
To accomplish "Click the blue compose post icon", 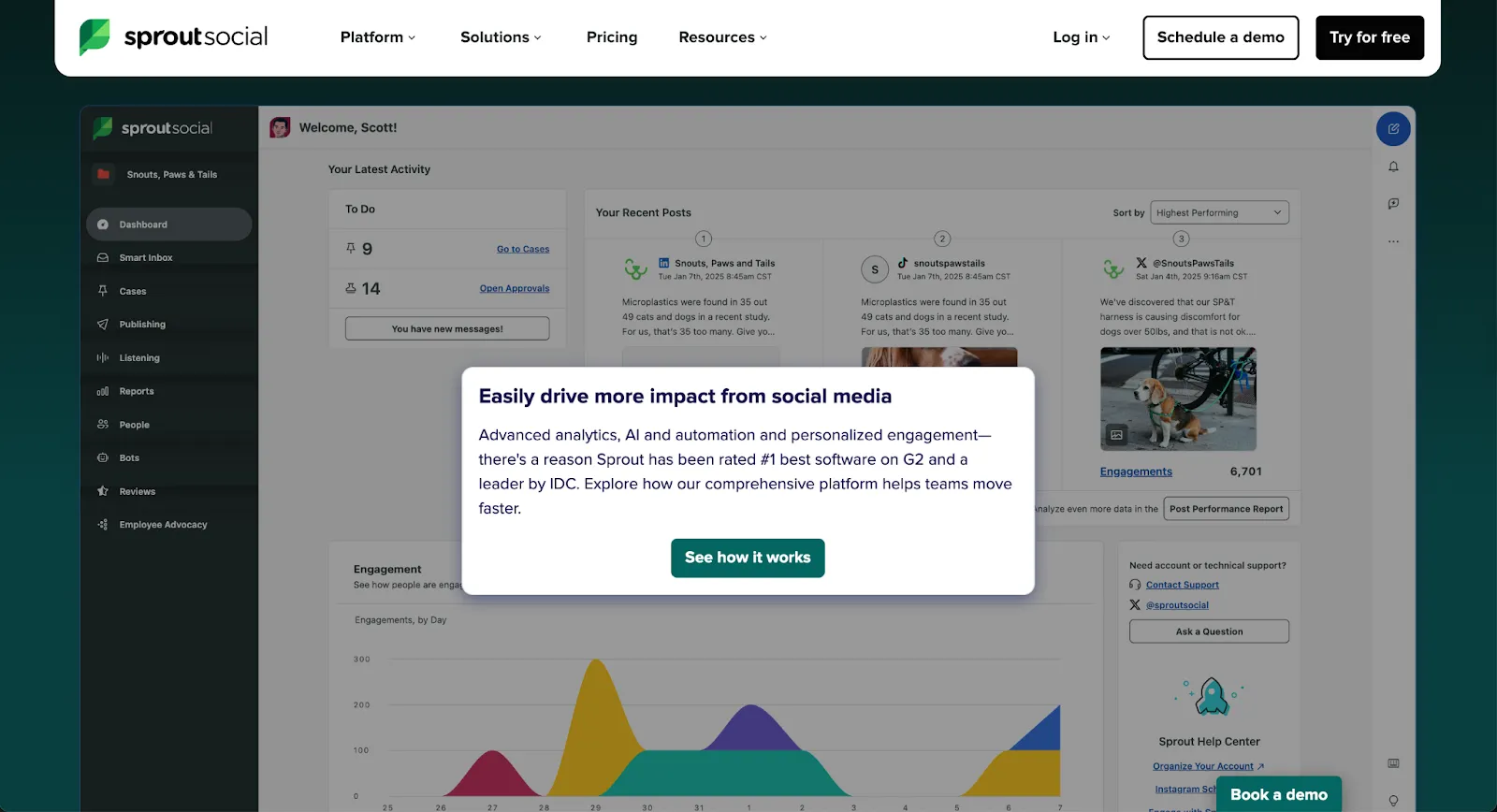I will (1393, 129).
